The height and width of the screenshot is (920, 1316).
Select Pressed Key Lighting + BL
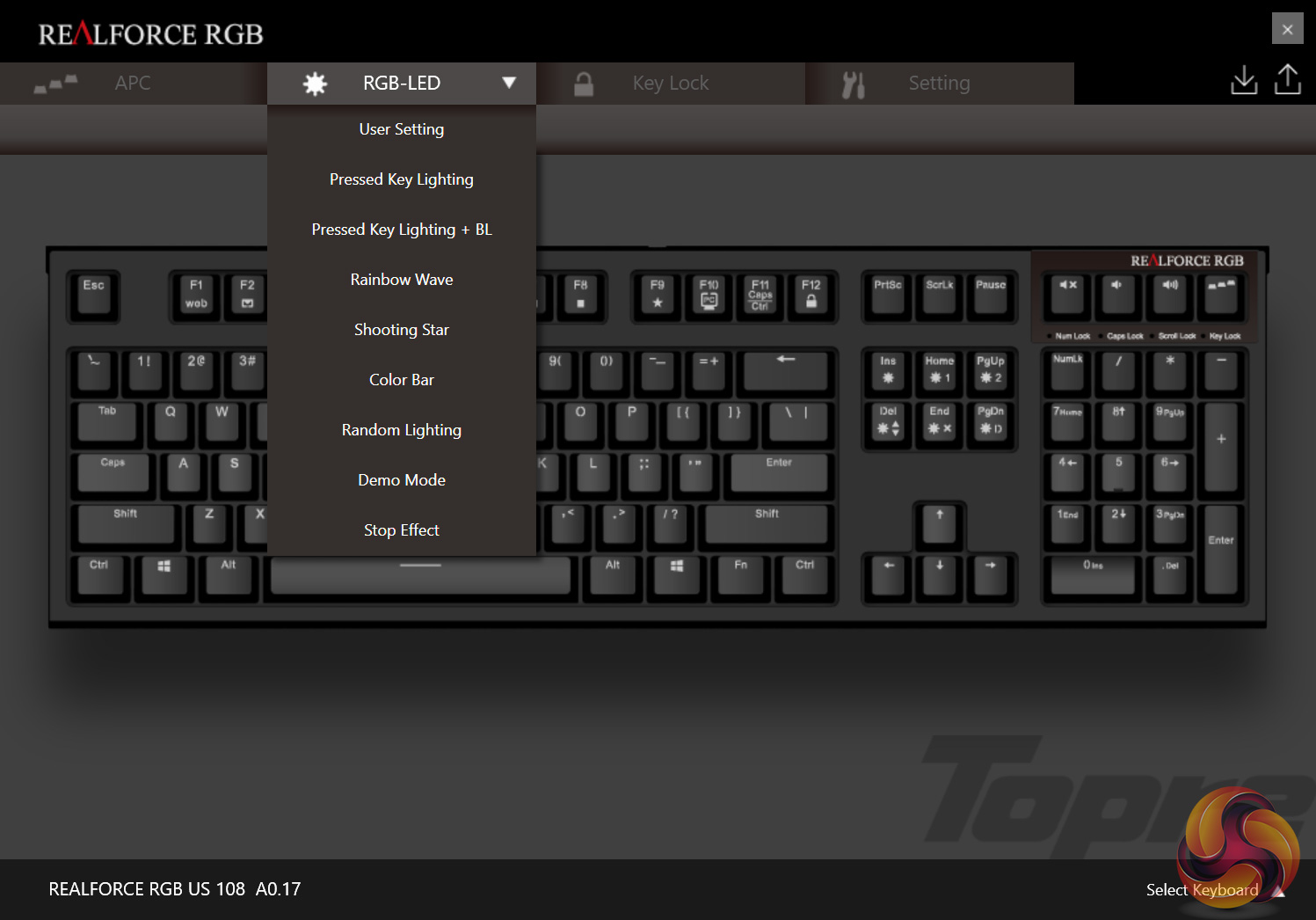pyautogui.click(x=402, y=230)
